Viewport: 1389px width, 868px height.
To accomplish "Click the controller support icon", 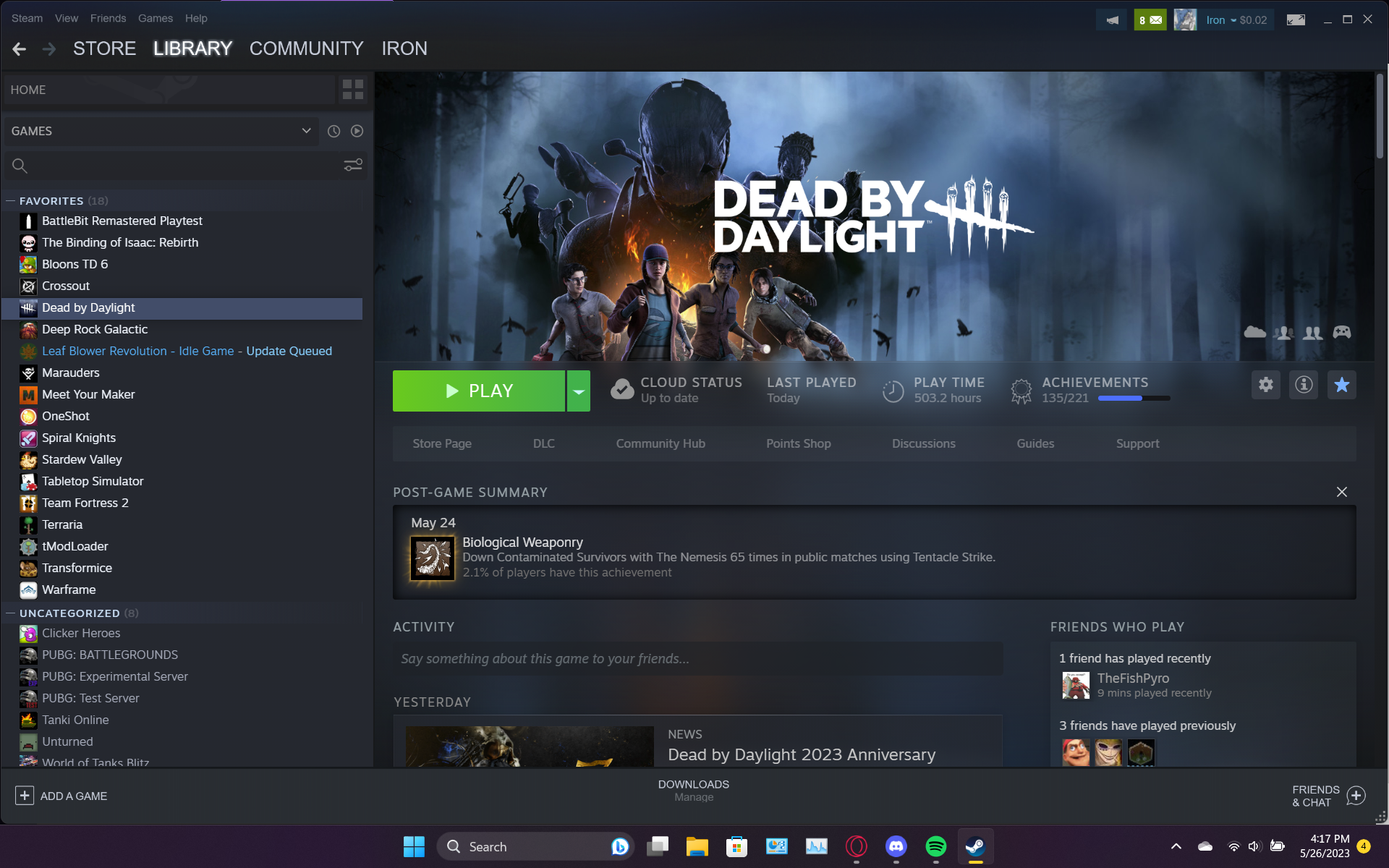I will pos(1342,332).
